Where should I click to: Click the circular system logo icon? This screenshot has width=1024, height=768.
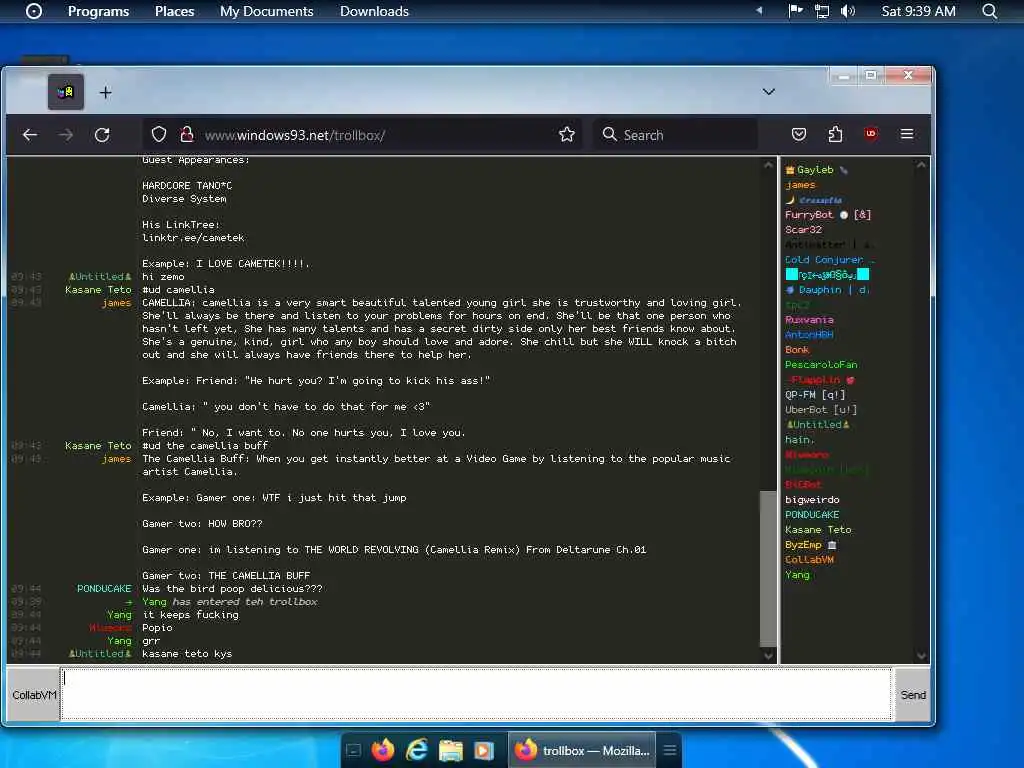pyautogui.click(x=34, y=11)
